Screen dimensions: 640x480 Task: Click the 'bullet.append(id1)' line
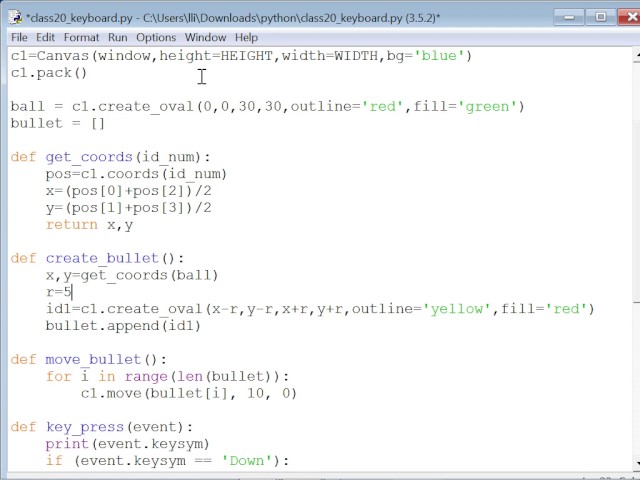click(123, 326)
